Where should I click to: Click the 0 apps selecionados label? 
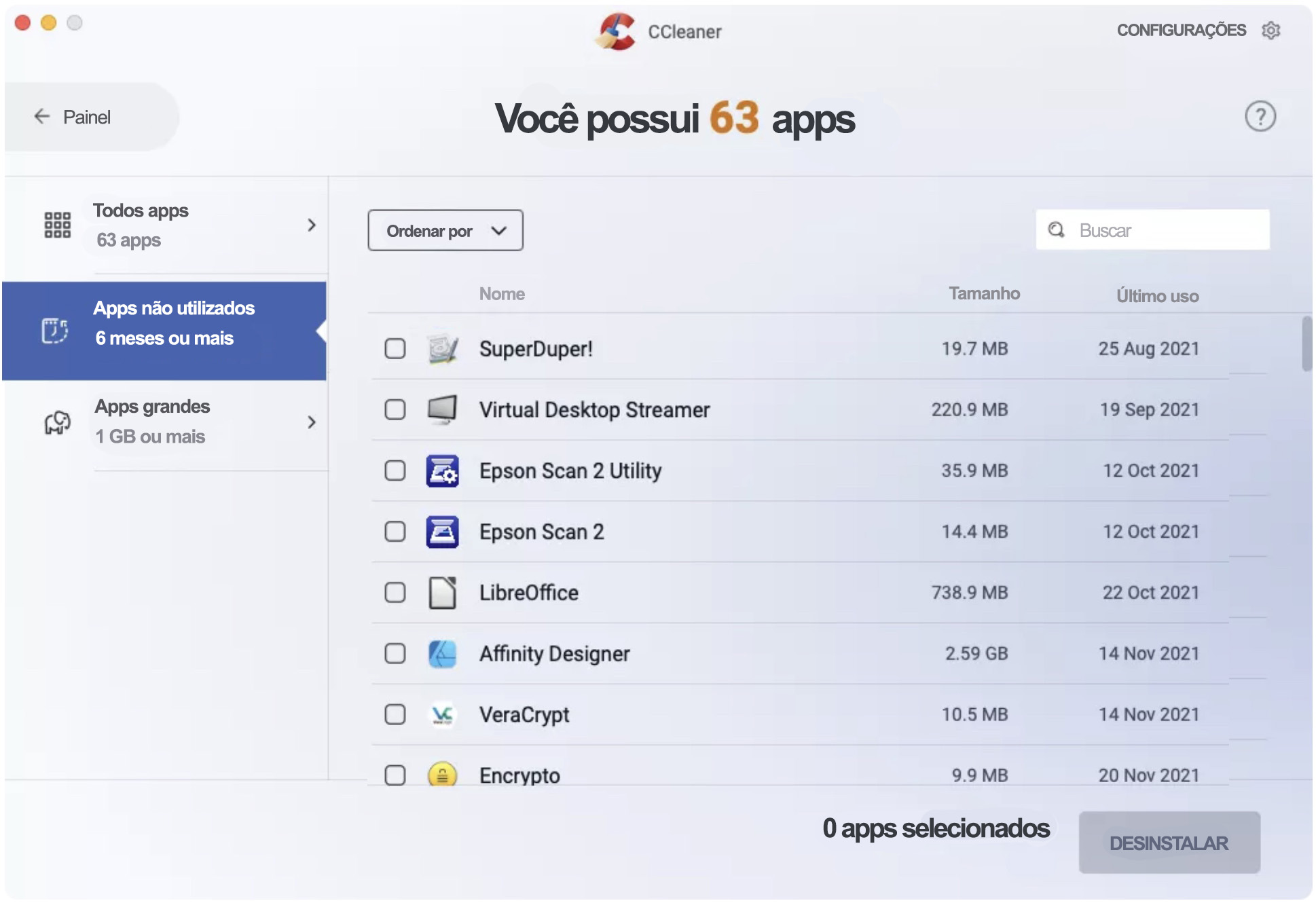[936, 828]
